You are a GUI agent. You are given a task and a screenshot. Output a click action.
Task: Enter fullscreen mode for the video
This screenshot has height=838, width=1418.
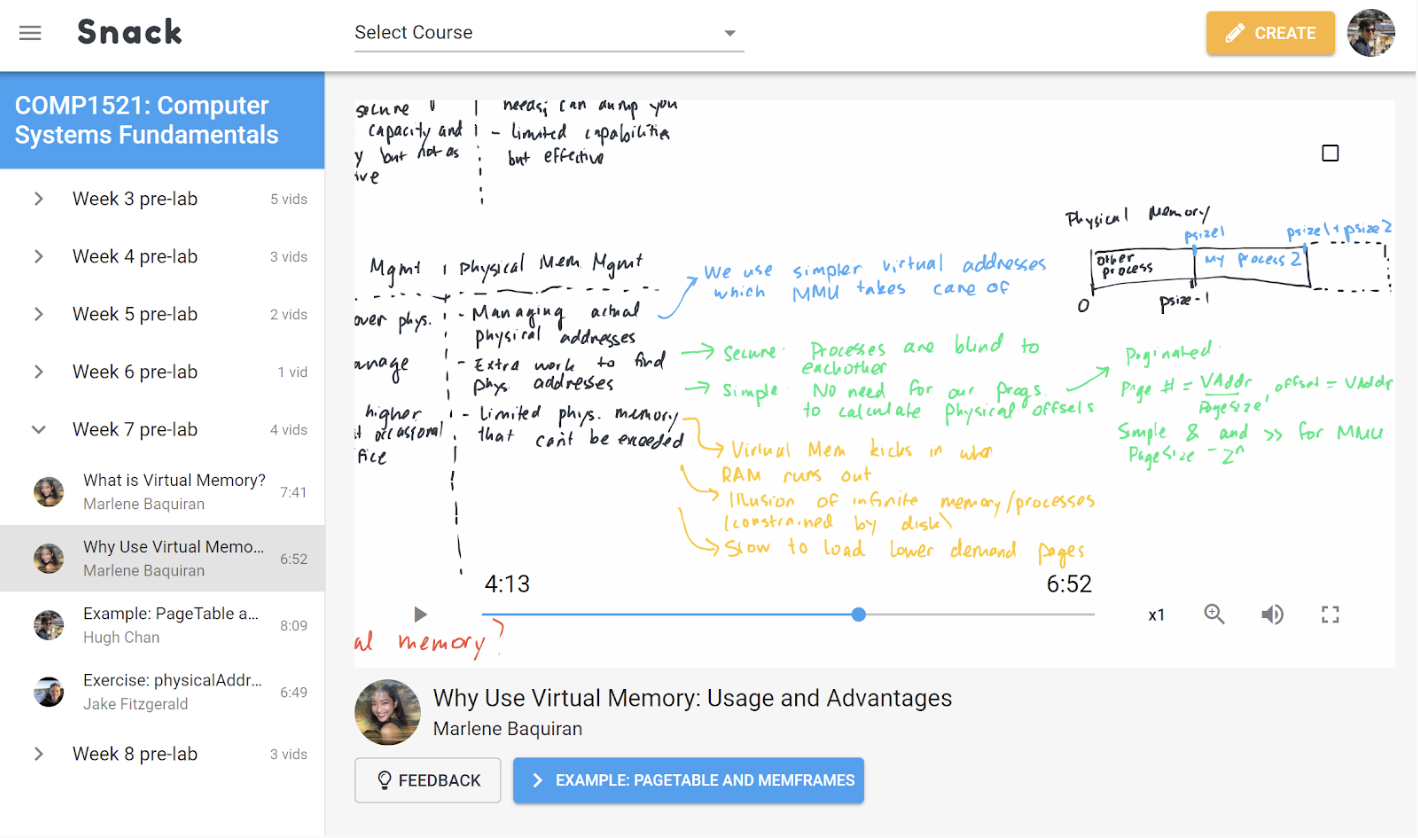pyautogui.click(x=1330, y=614)
